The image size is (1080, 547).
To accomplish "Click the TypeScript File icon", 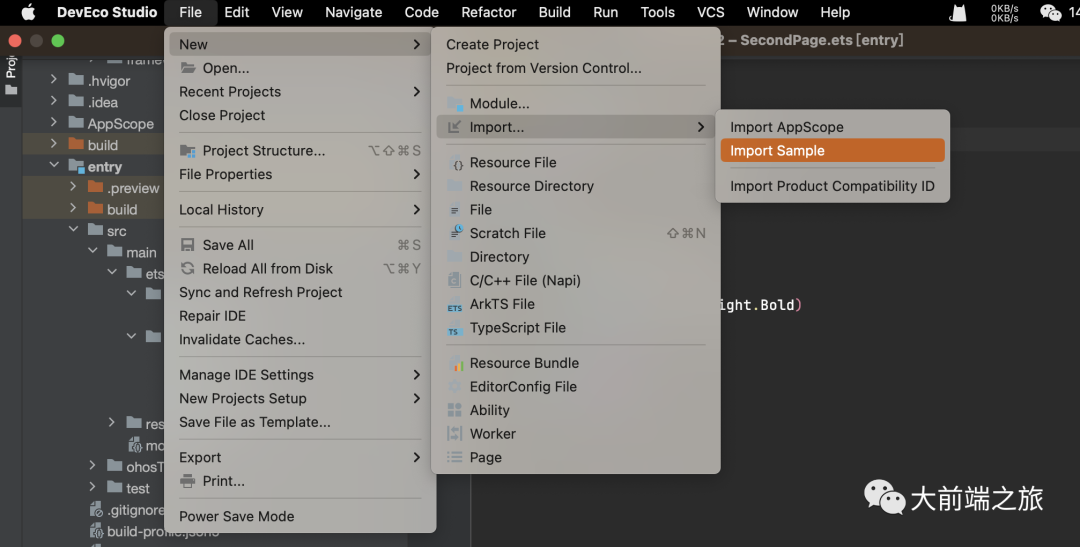I will [x=455, y=329].
